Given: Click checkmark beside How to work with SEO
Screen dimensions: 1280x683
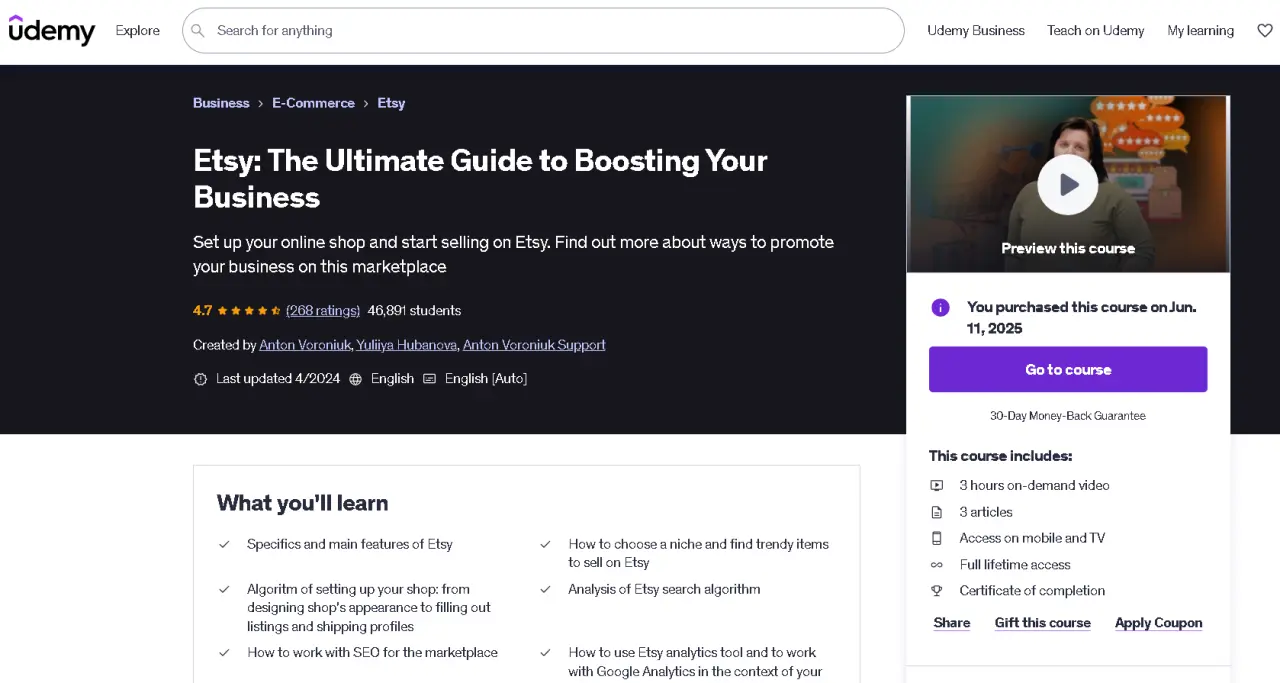Looking at the screenshot, I should tap(224, 653).
